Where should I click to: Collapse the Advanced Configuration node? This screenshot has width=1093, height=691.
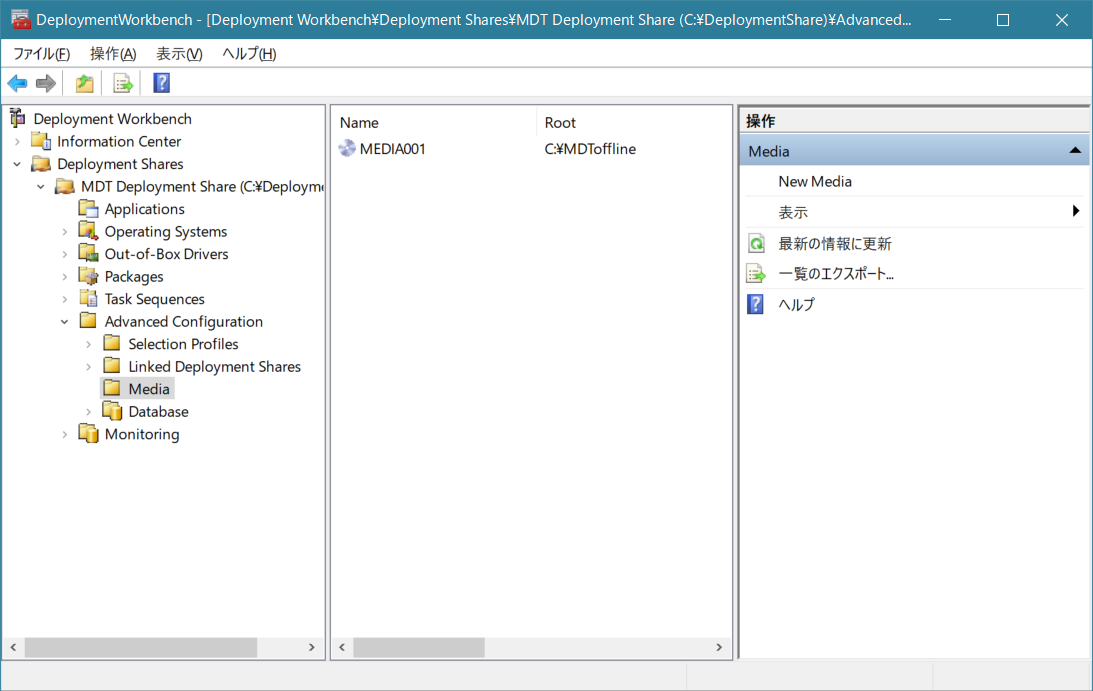65,321
